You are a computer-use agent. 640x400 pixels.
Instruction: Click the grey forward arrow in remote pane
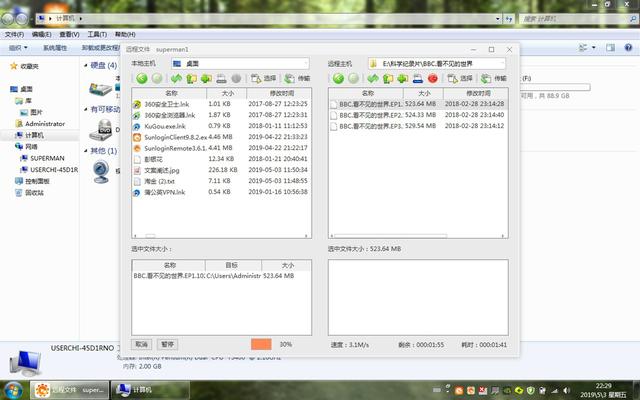[x=353, y=78]
